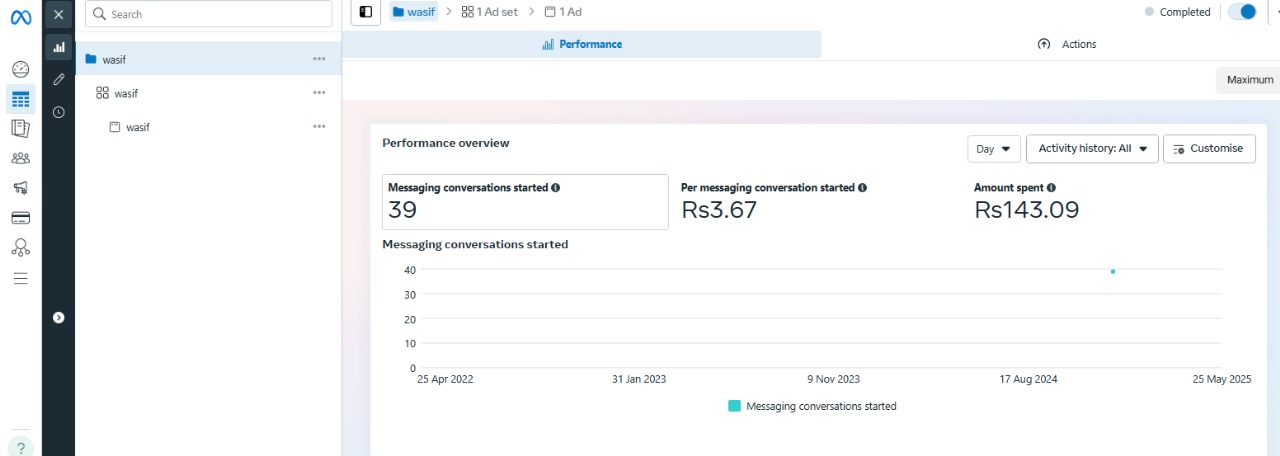The image size is (1280, 456).
Task: Open the Help question mark icon
Action: pyautogui.click(x=20, y=447)
